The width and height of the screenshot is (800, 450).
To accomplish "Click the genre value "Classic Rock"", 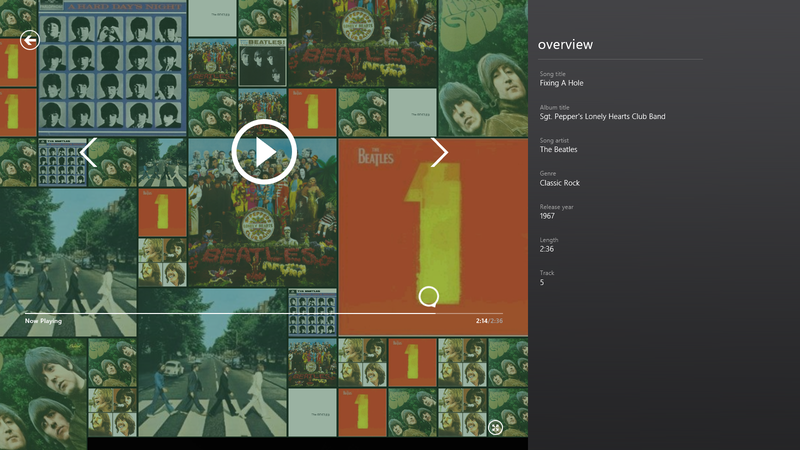I will (x=560, y=183).
